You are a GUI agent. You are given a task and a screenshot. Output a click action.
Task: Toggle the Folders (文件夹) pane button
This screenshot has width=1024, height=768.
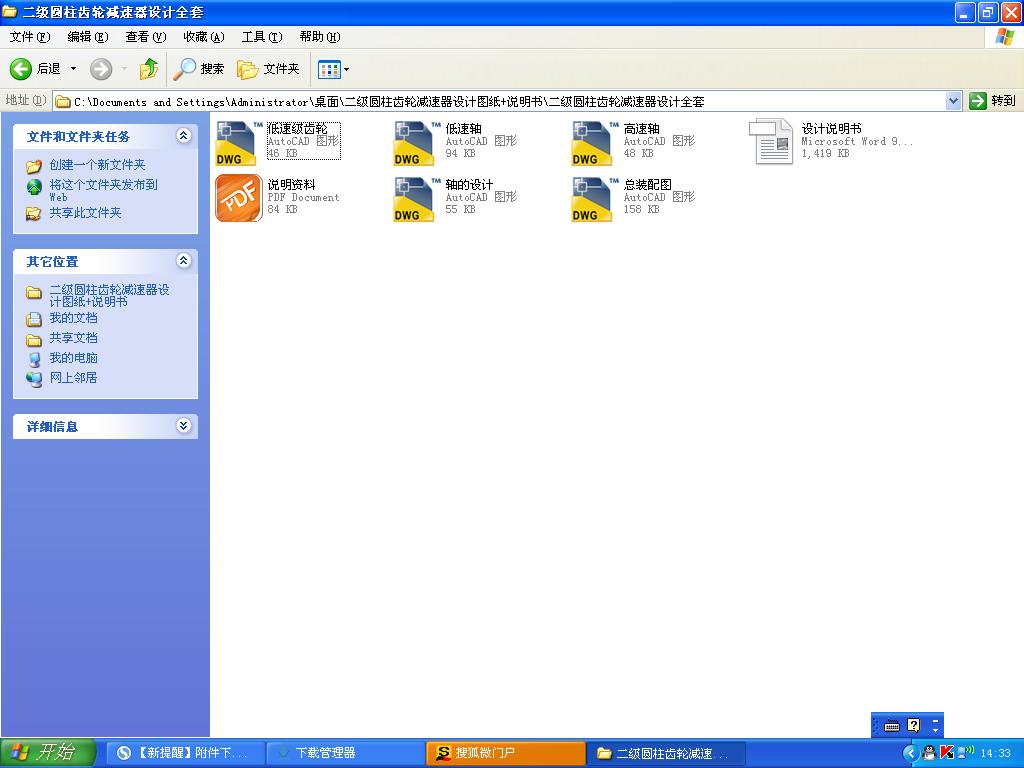tap(268, 69)
